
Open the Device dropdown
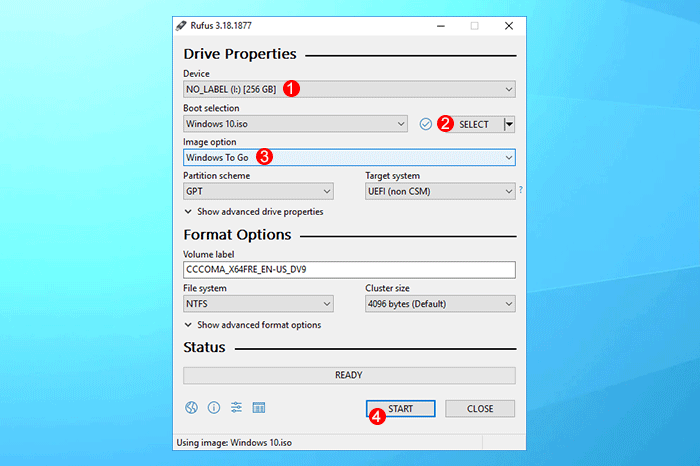coord(349,89)
